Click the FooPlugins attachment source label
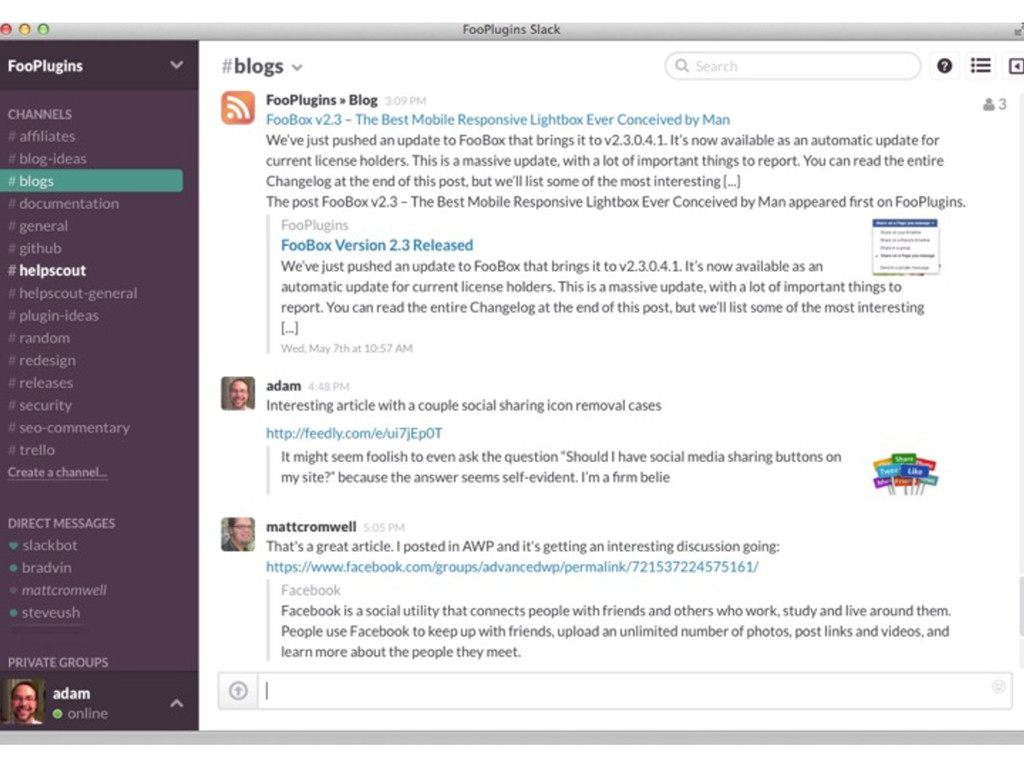 pyautogui.click(x=315, y=225)
